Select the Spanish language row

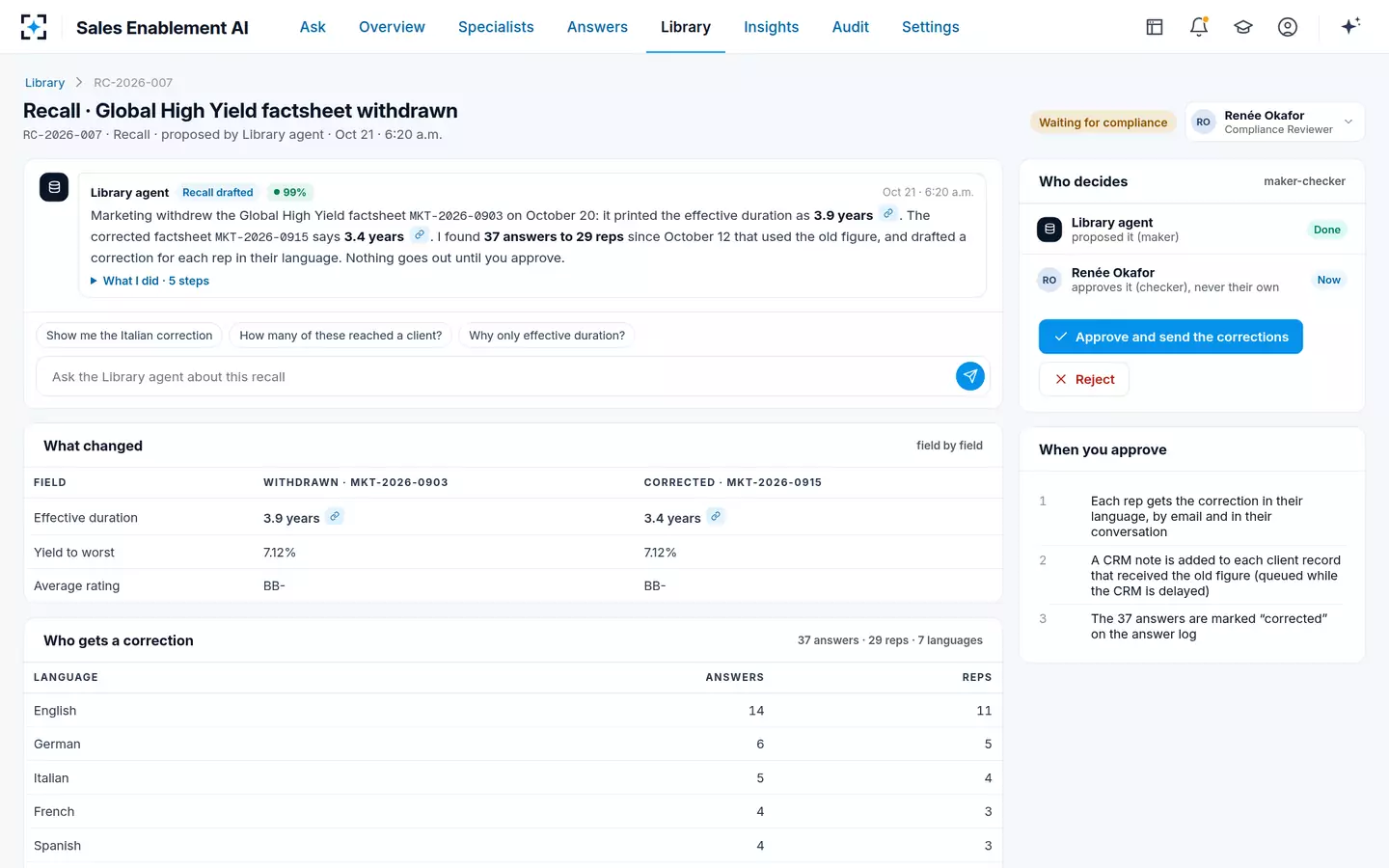(x=513, y=846)
